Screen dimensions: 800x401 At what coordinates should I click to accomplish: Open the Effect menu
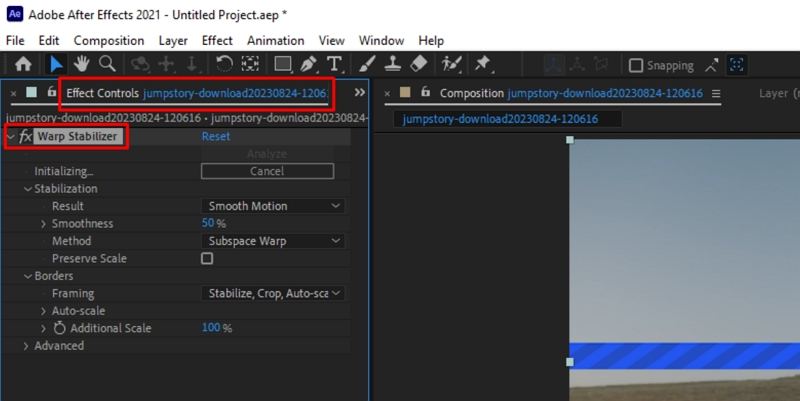[217, 40]
